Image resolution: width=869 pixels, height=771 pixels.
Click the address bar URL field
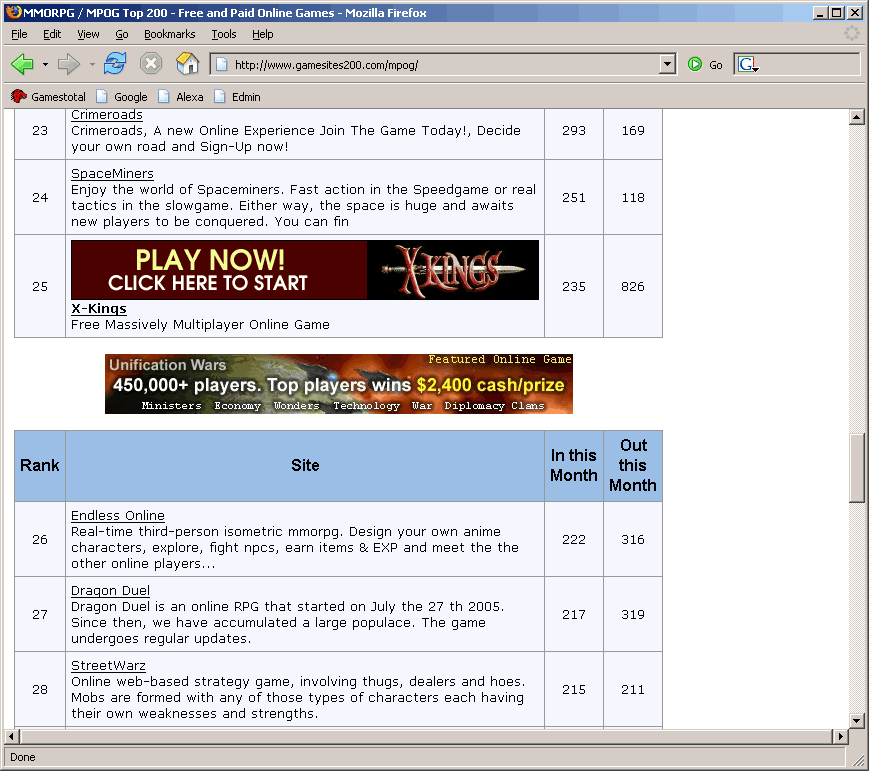point(440,65)
